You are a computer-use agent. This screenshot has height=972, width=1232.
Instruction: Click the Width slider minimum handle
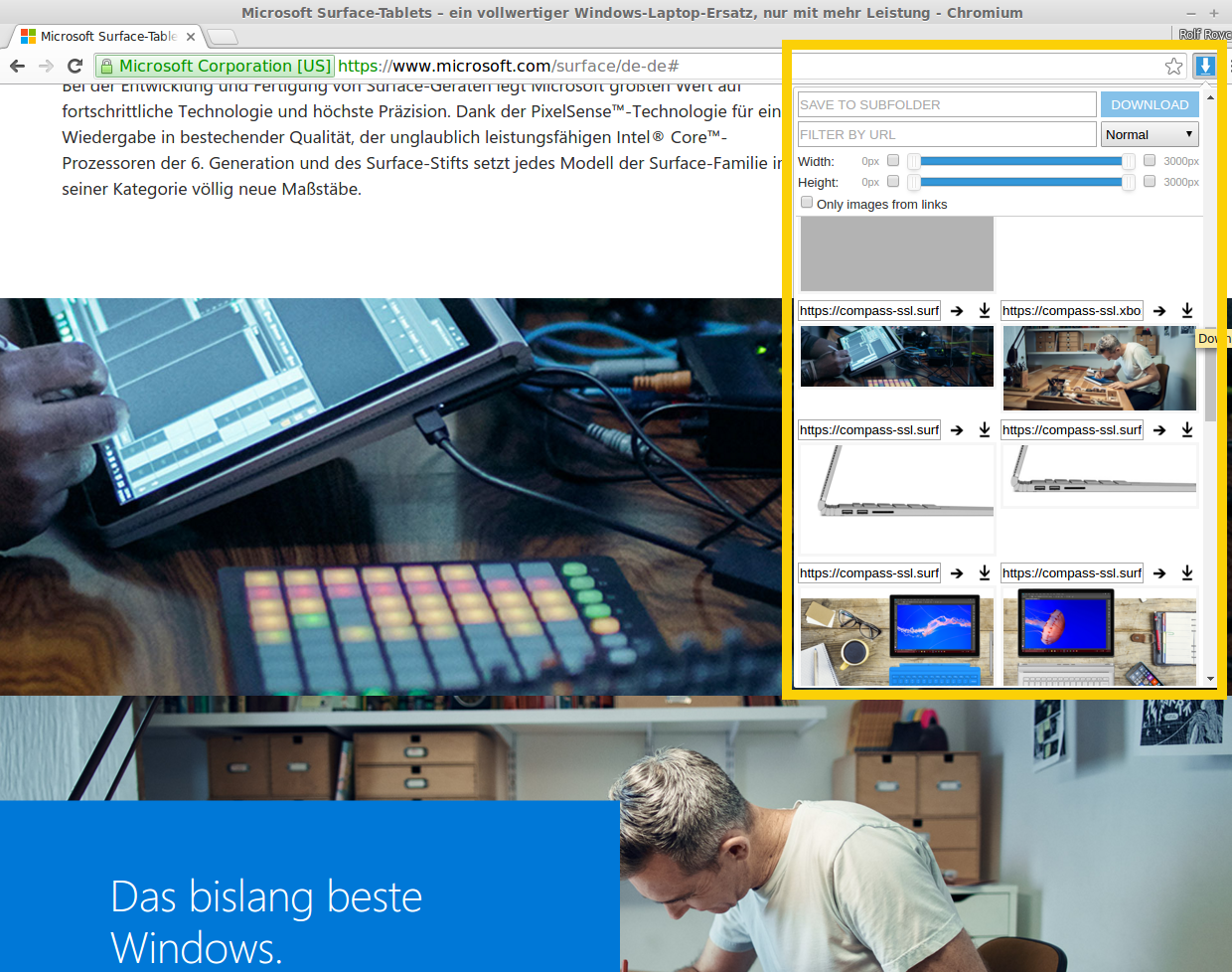(x=913, y=161)
